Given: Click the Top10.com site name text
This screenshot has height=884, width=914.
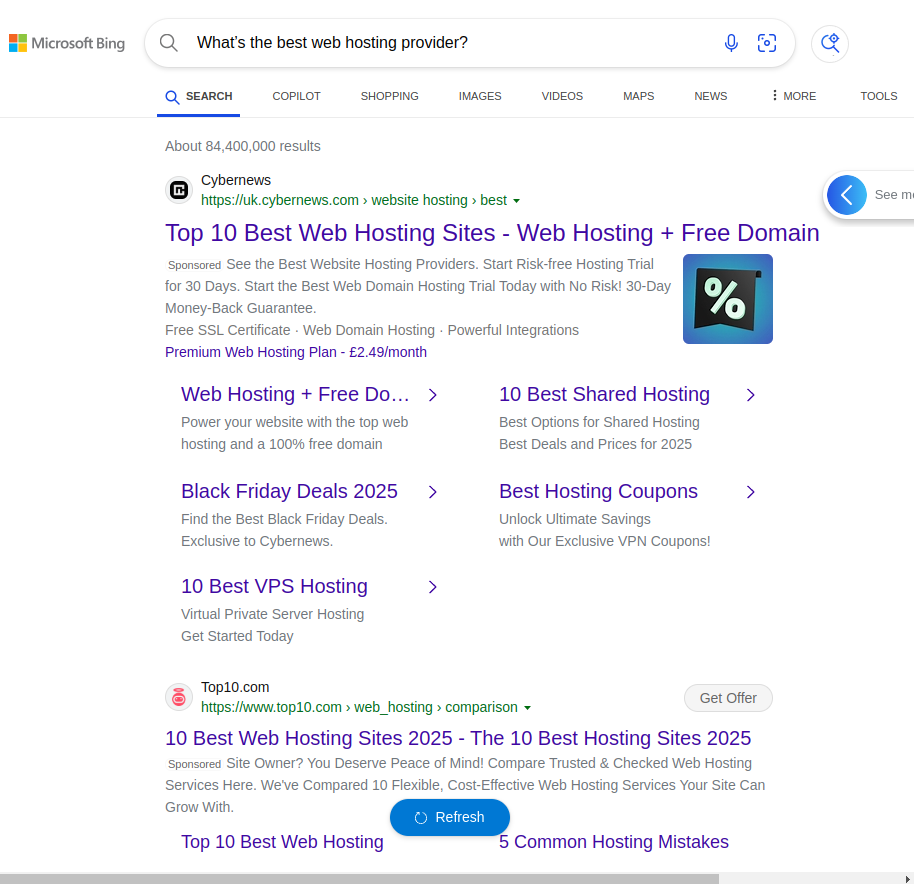Looking at the screenshot, I should 235,687.
